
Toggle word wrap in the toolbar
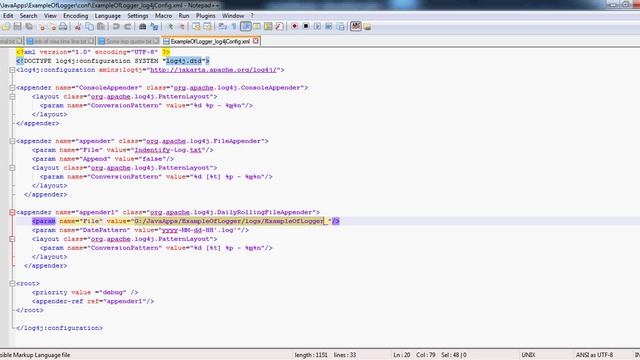pos(223,27)
